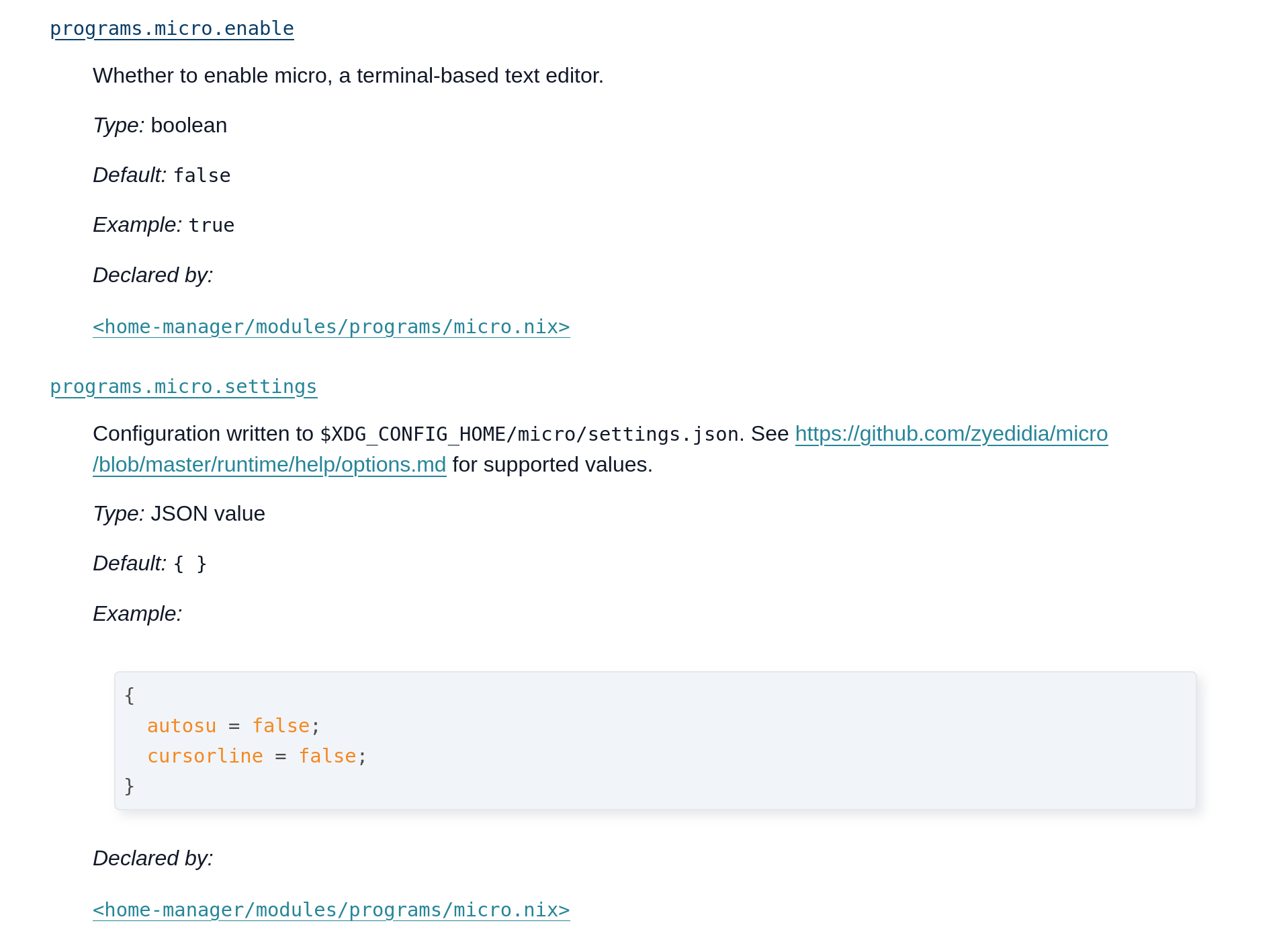Viewport: 1281px width, 952px height.
Task: Click the 'Example: true' line
Action: click(x=163, y=225)
